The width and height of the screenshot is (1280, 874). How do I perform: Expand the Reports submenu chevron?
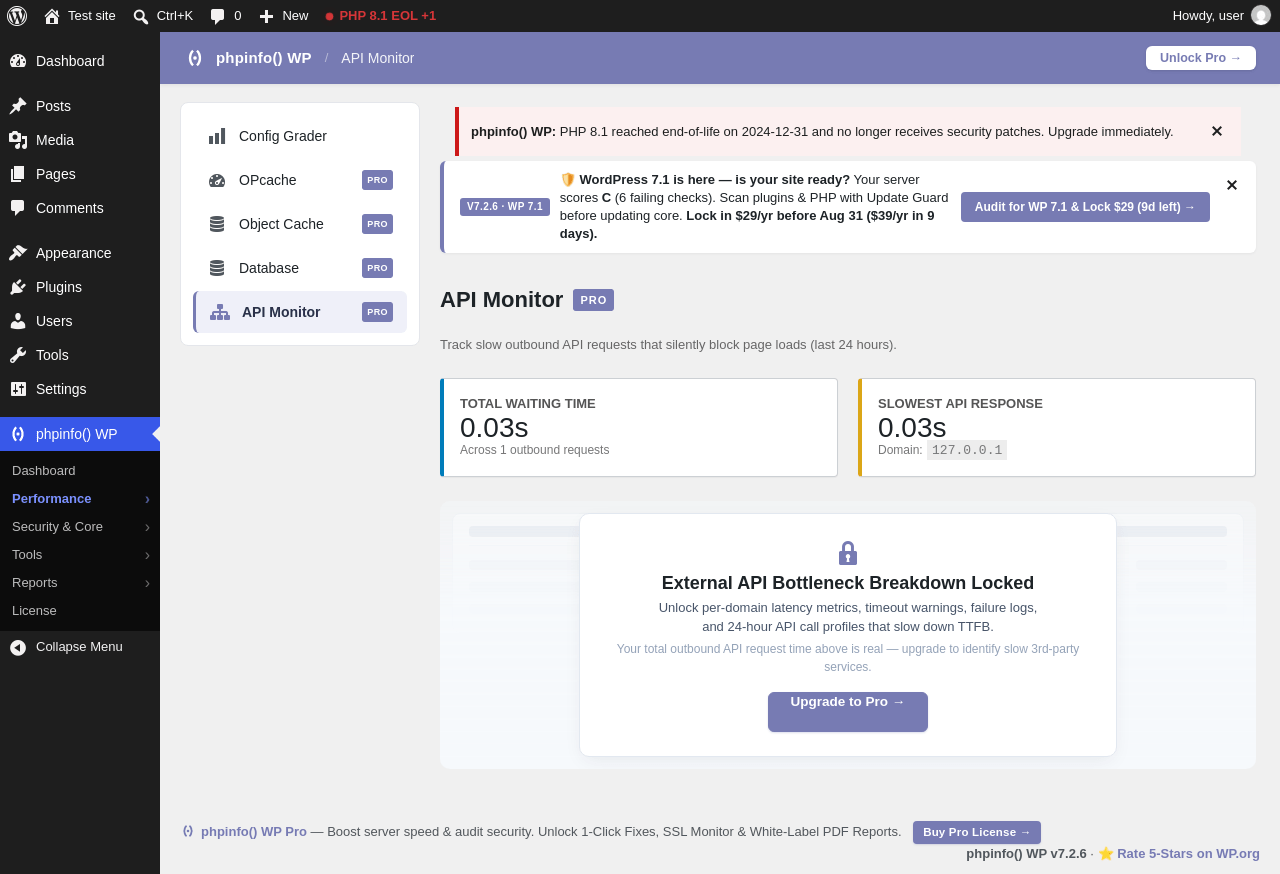[147, 583]
